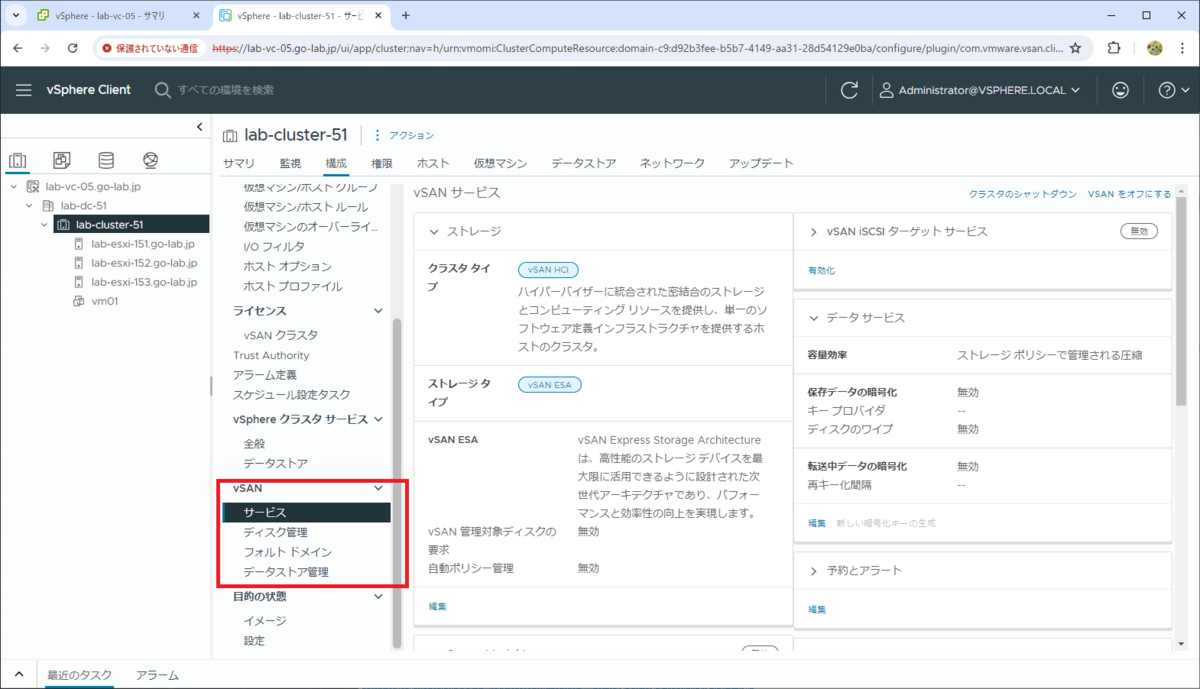Select virtual machine vm01

point(105,301)
